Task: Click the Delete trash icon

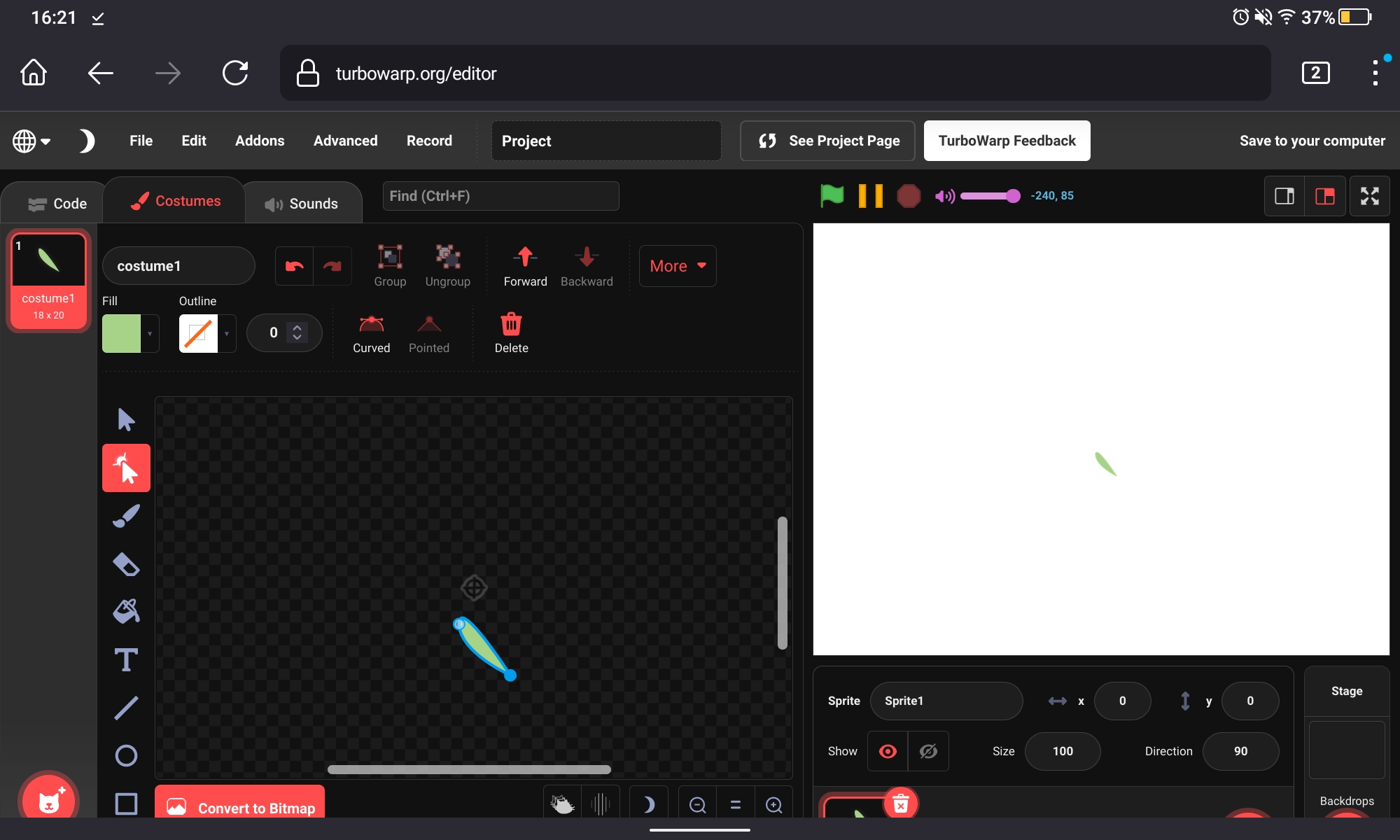Action: [x=511, y=325]
